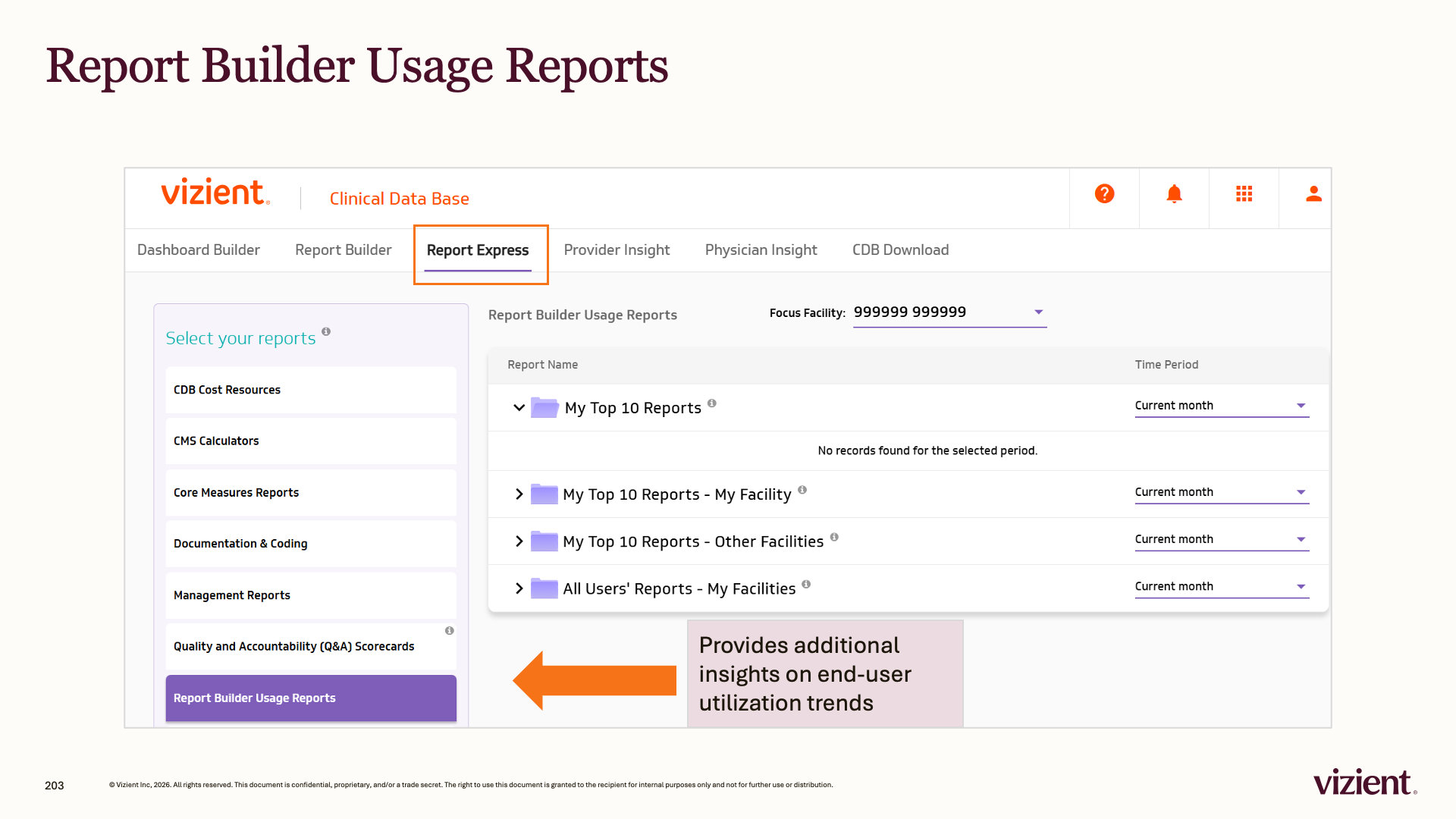
Task: Expand My Top 10 Reports - Other Facilities
Action: (x=519, y=541)
